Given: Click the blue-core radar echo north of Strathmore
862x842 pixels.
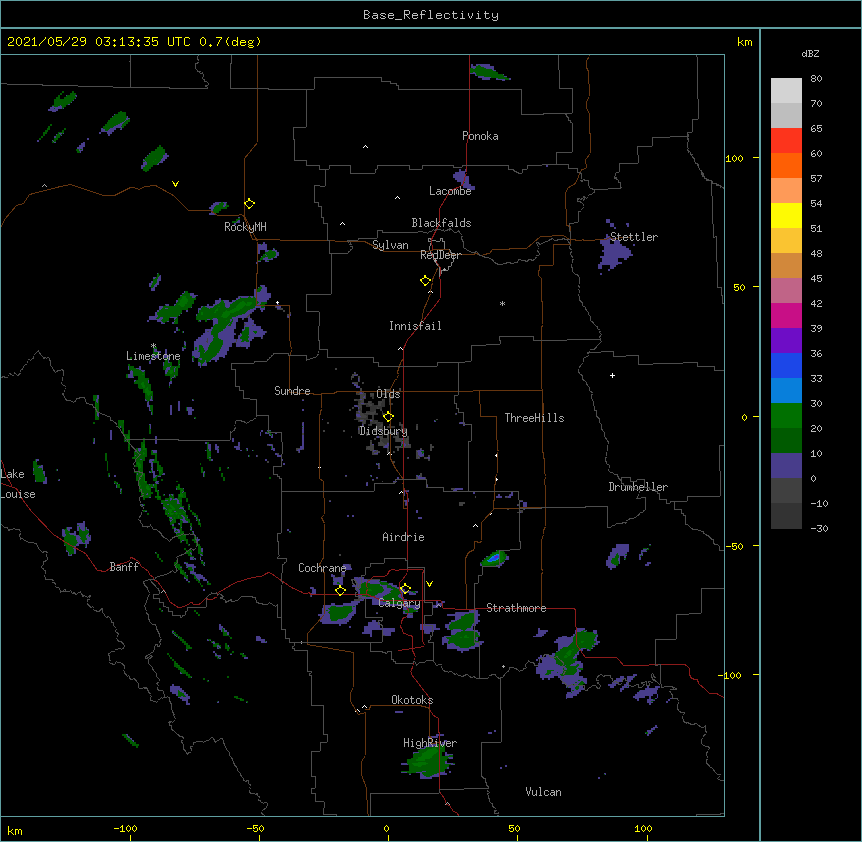Looking at the screenshot, I should point(495,558).
